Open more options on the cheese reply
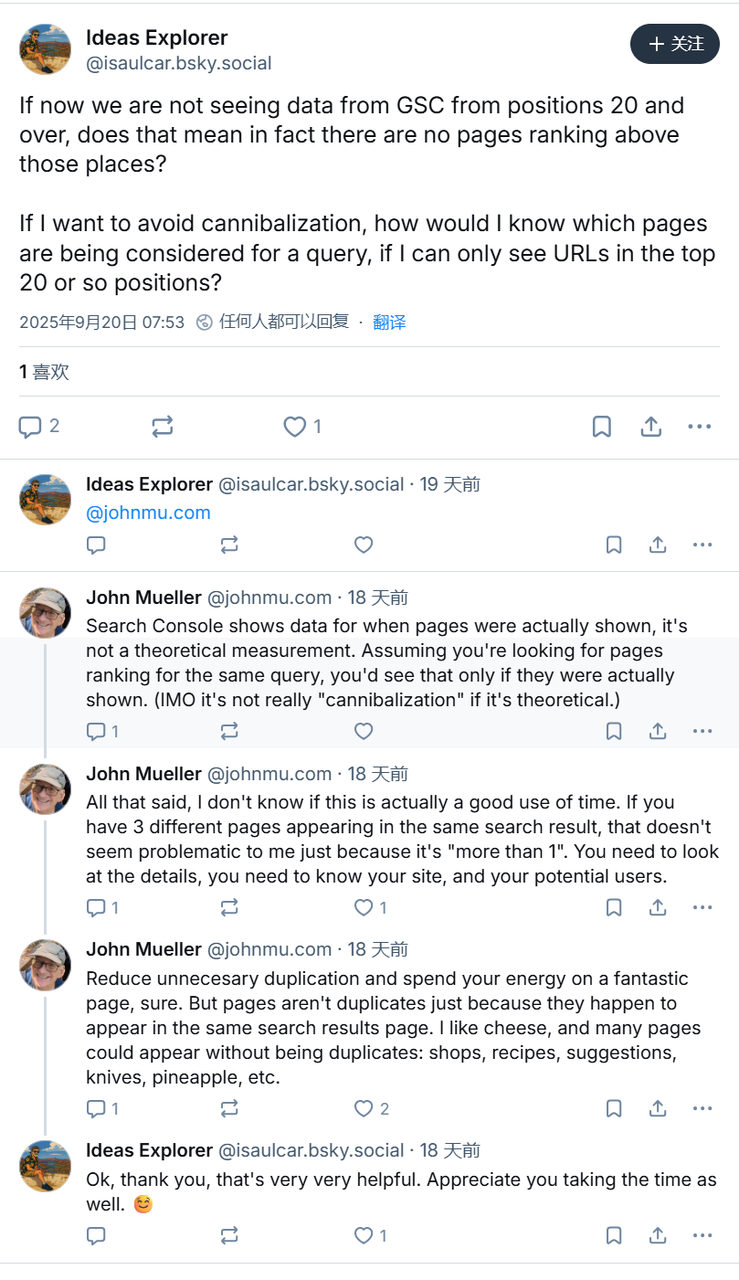Screen dimensions: 739x1280 (703, 1108)
